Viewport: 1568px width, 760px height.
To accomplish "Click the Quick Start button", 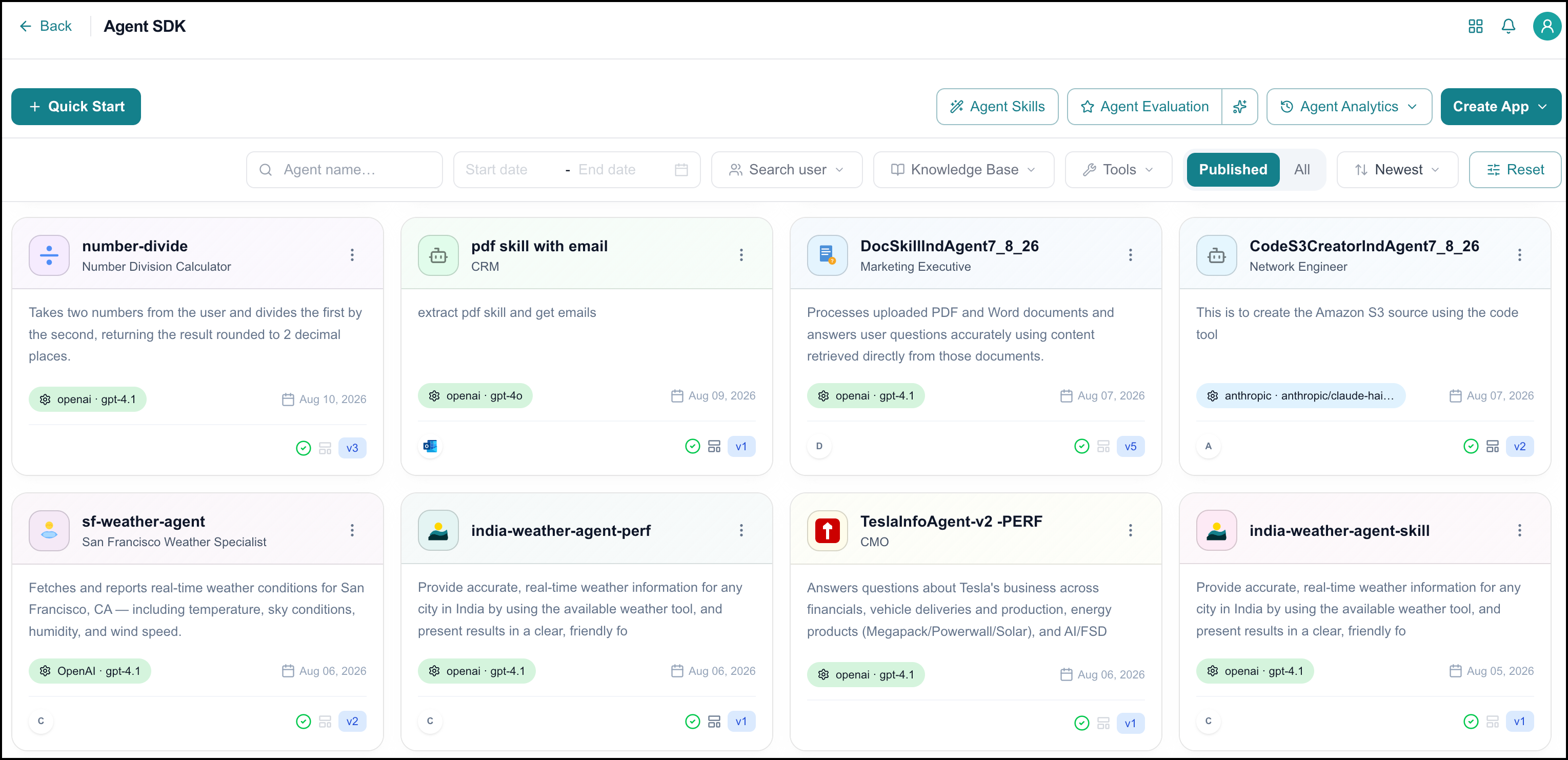I will point(76,107).
